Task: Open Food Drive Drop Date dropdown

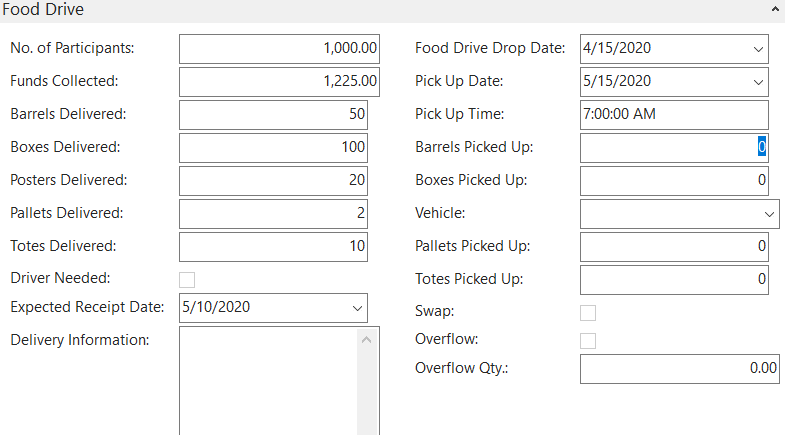Action: [x=755, y=48]
